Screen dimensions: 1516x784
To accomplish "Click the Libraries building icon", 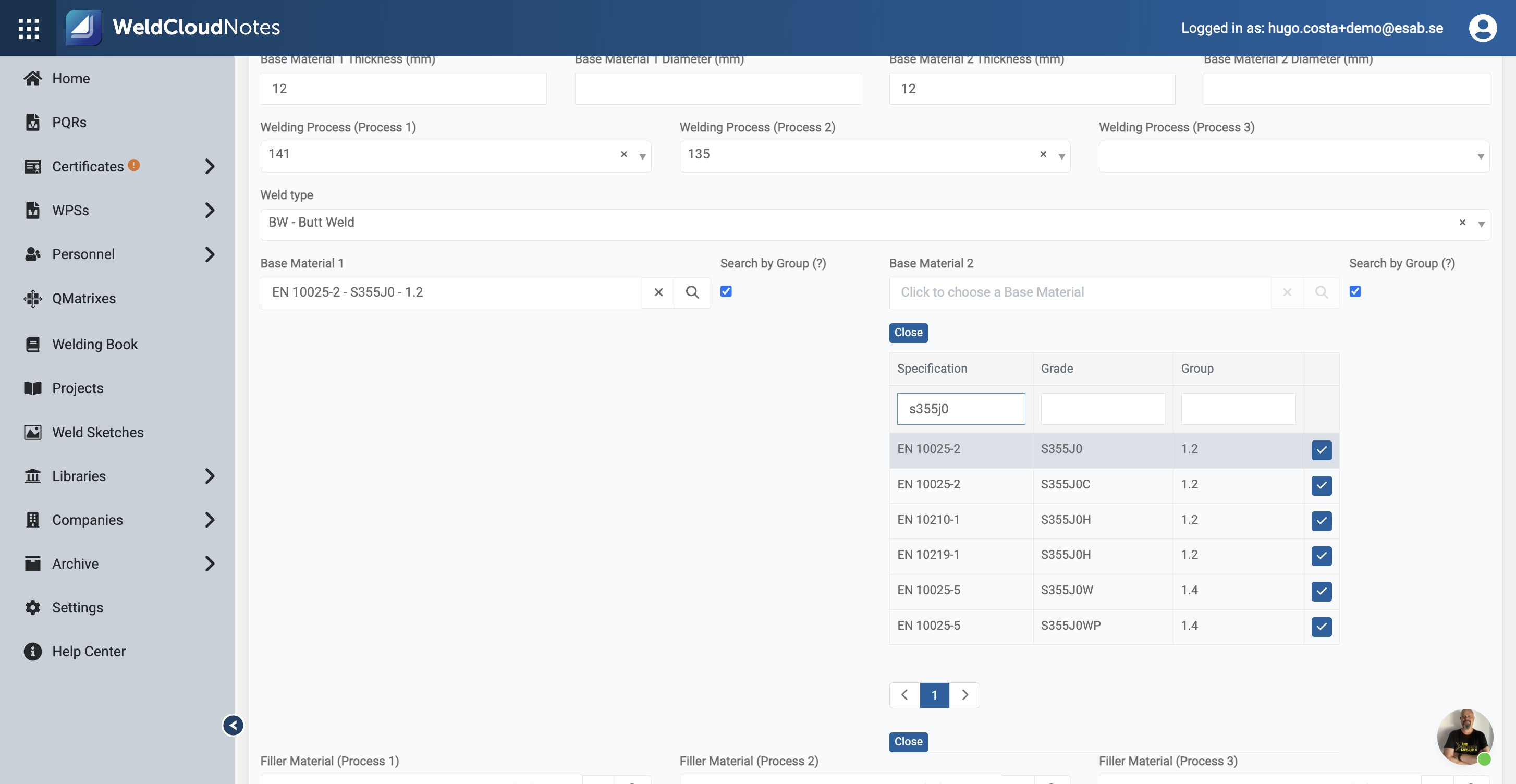I will [x=33, y=476].
